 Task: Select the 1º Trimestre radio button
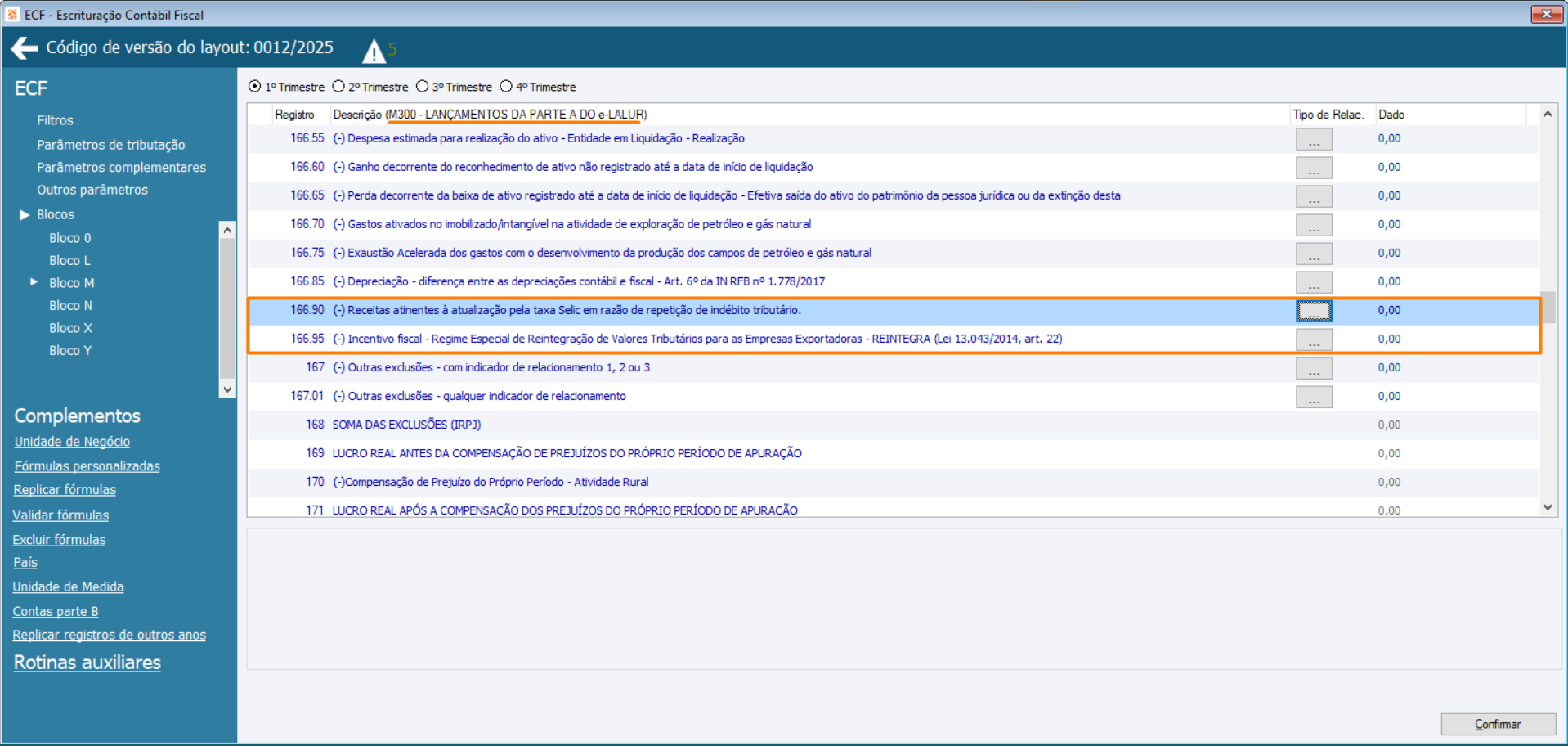255,87
